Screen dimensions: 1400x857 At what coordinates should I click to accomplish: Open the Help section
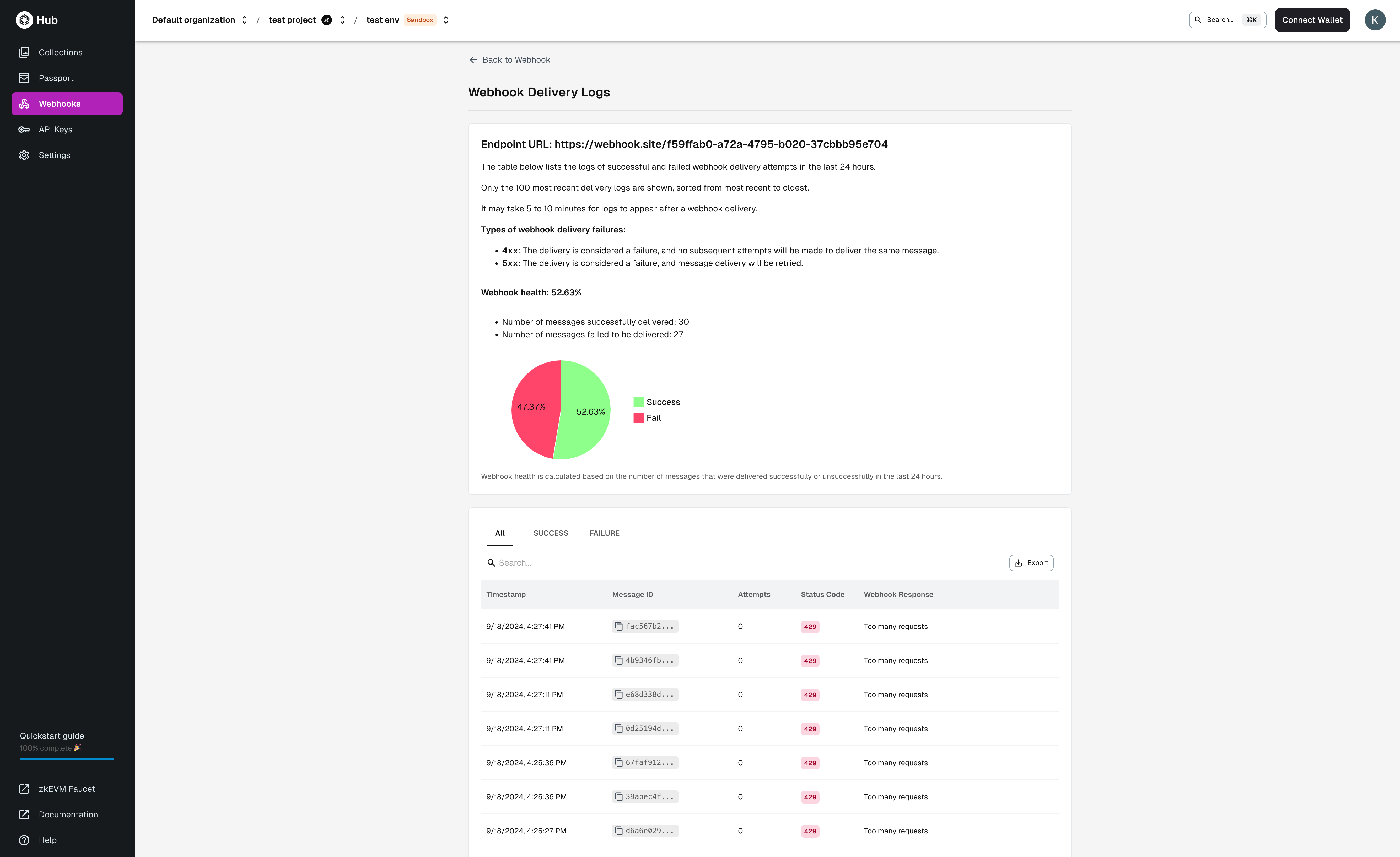[47, 840]
